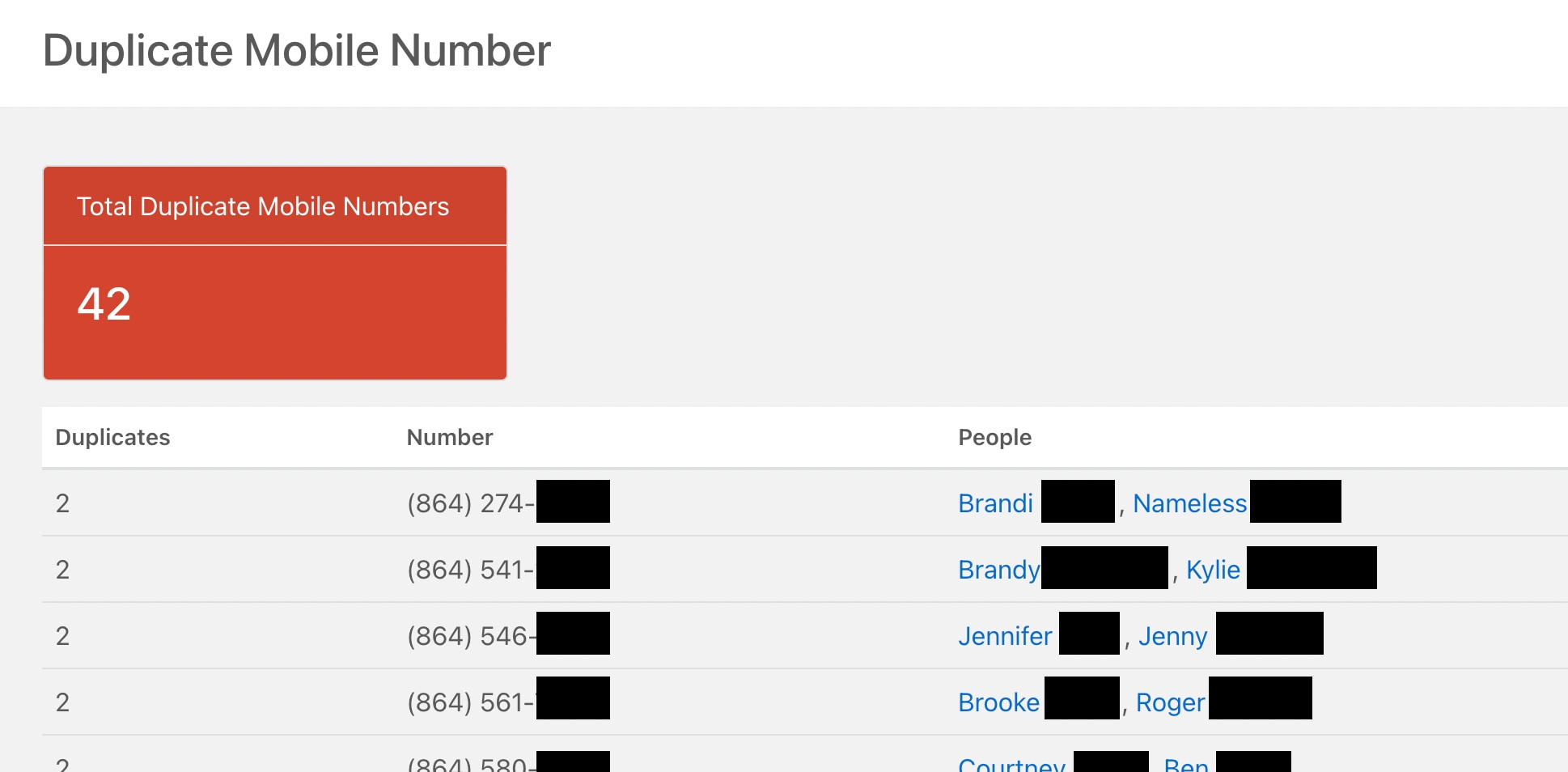Select the (864) 274- phone number
Screen dimensions: 1568x772
(x=469, y=503)
